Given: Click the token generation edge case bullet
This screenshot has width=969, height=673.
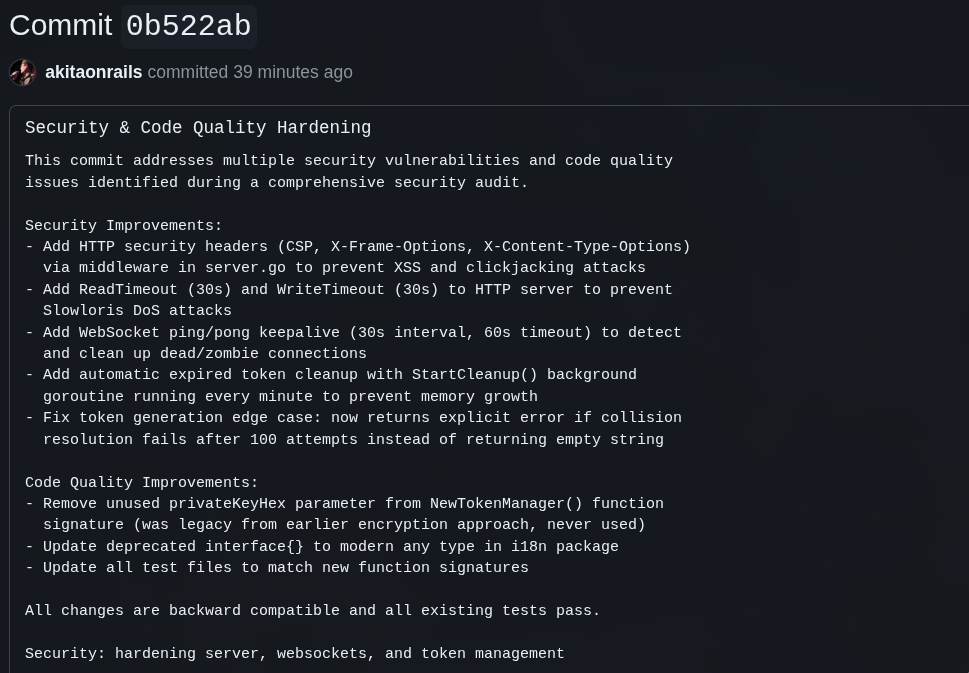Looking at the screenshot, I should [x=353, y=418].
